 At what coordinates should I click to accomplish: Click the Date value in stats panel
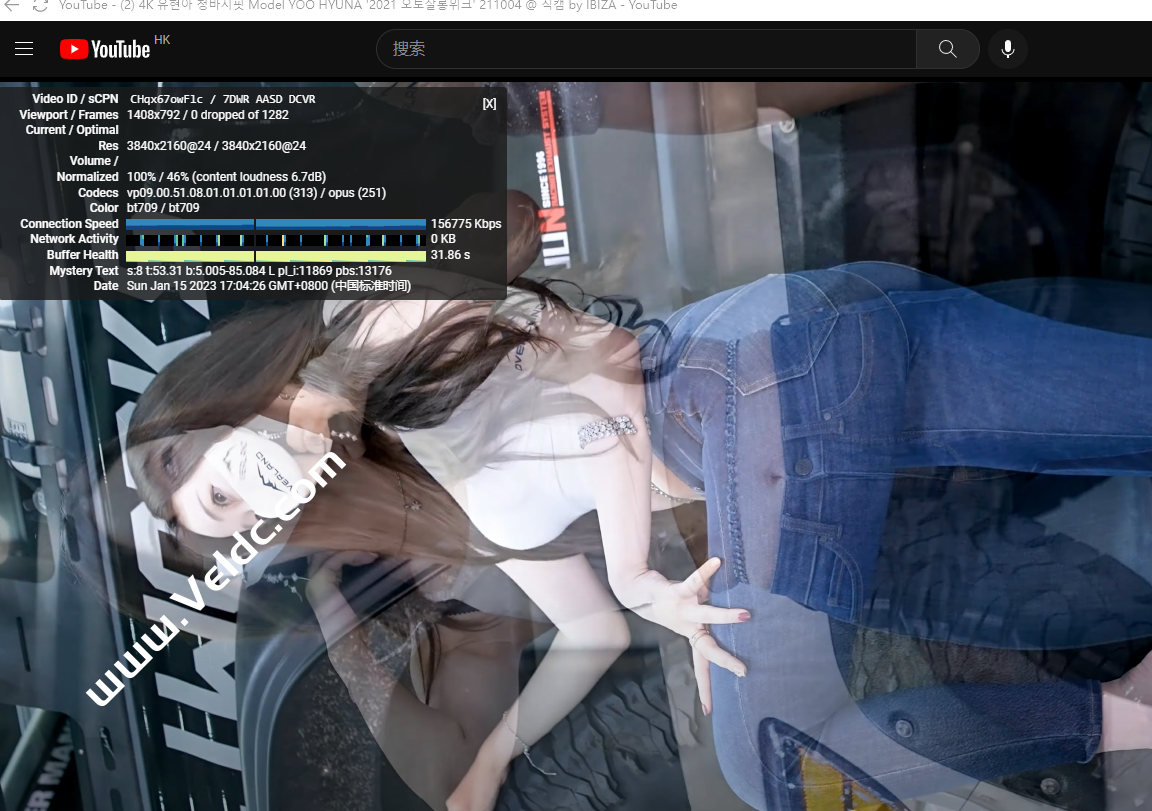point(268,286)
